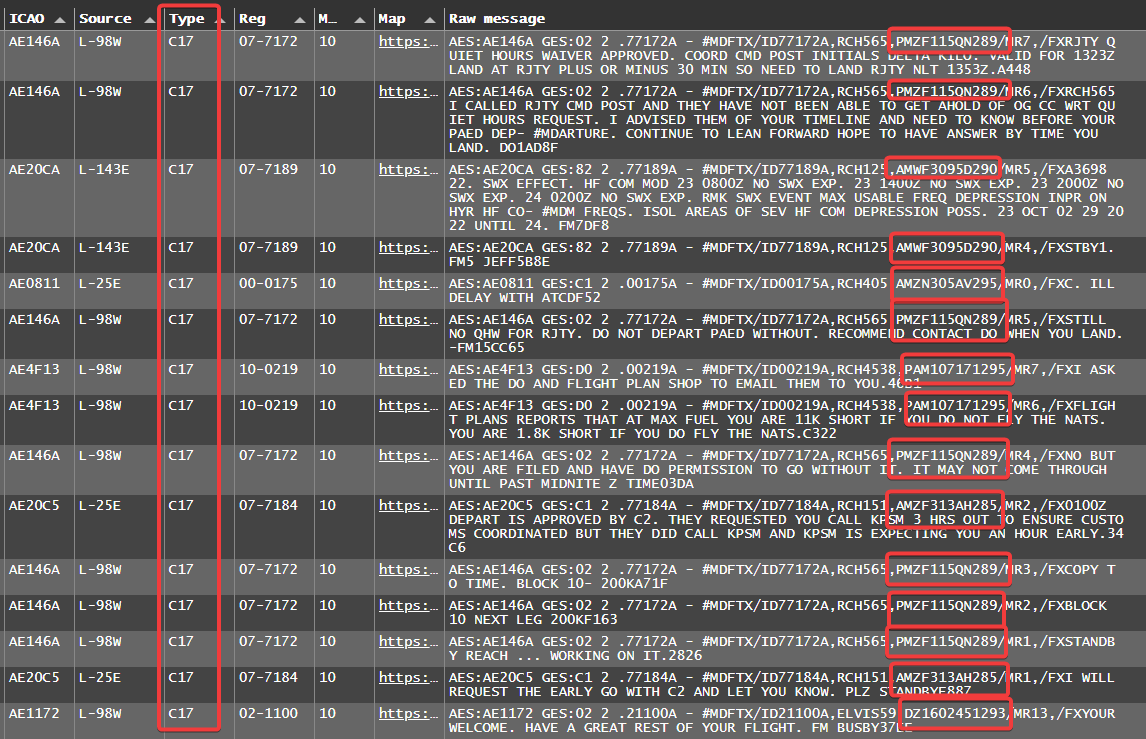Select the AE1172 ICAO cell

(34, 713)
